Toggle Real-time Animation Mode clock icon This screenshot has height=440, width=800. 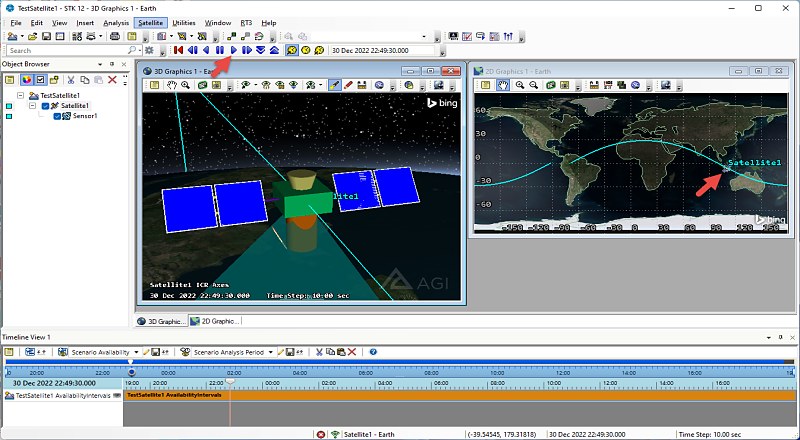point(306,50)
